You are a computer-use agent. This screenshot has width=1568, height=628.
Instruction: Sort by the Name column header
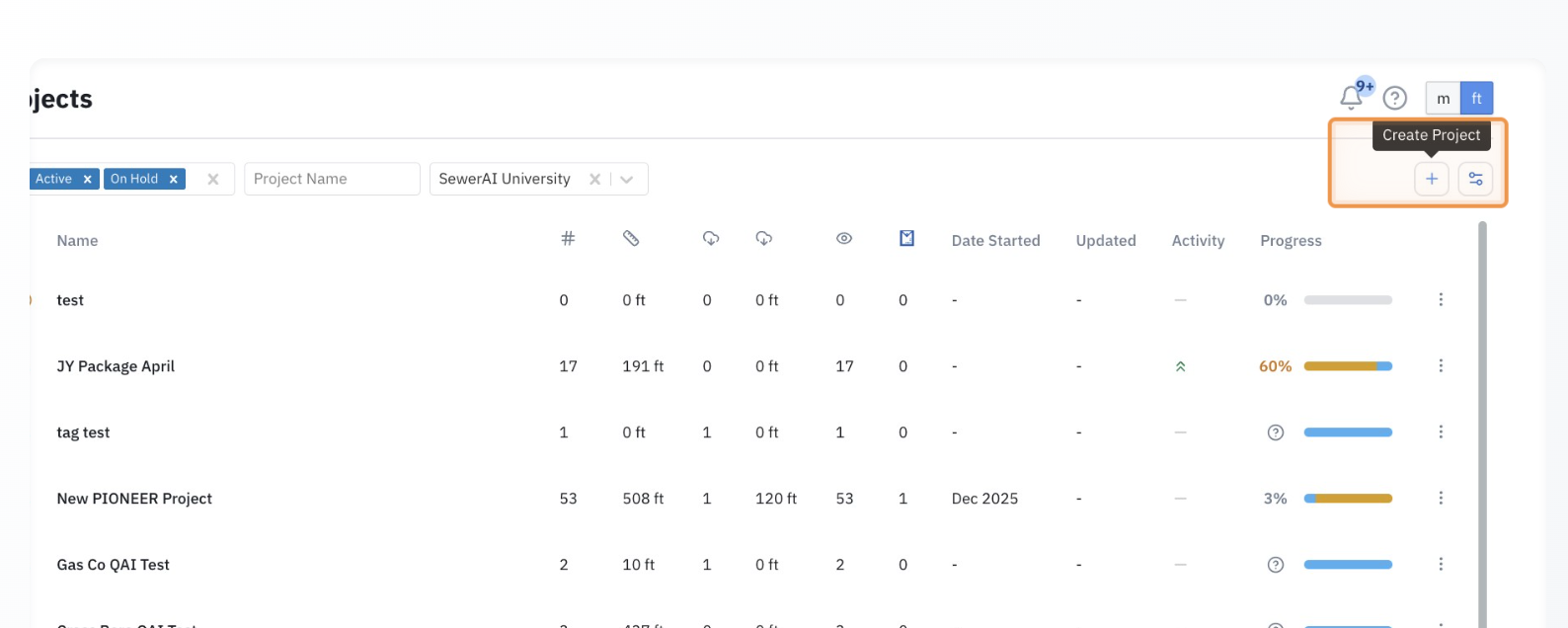[x=77, y=240]
